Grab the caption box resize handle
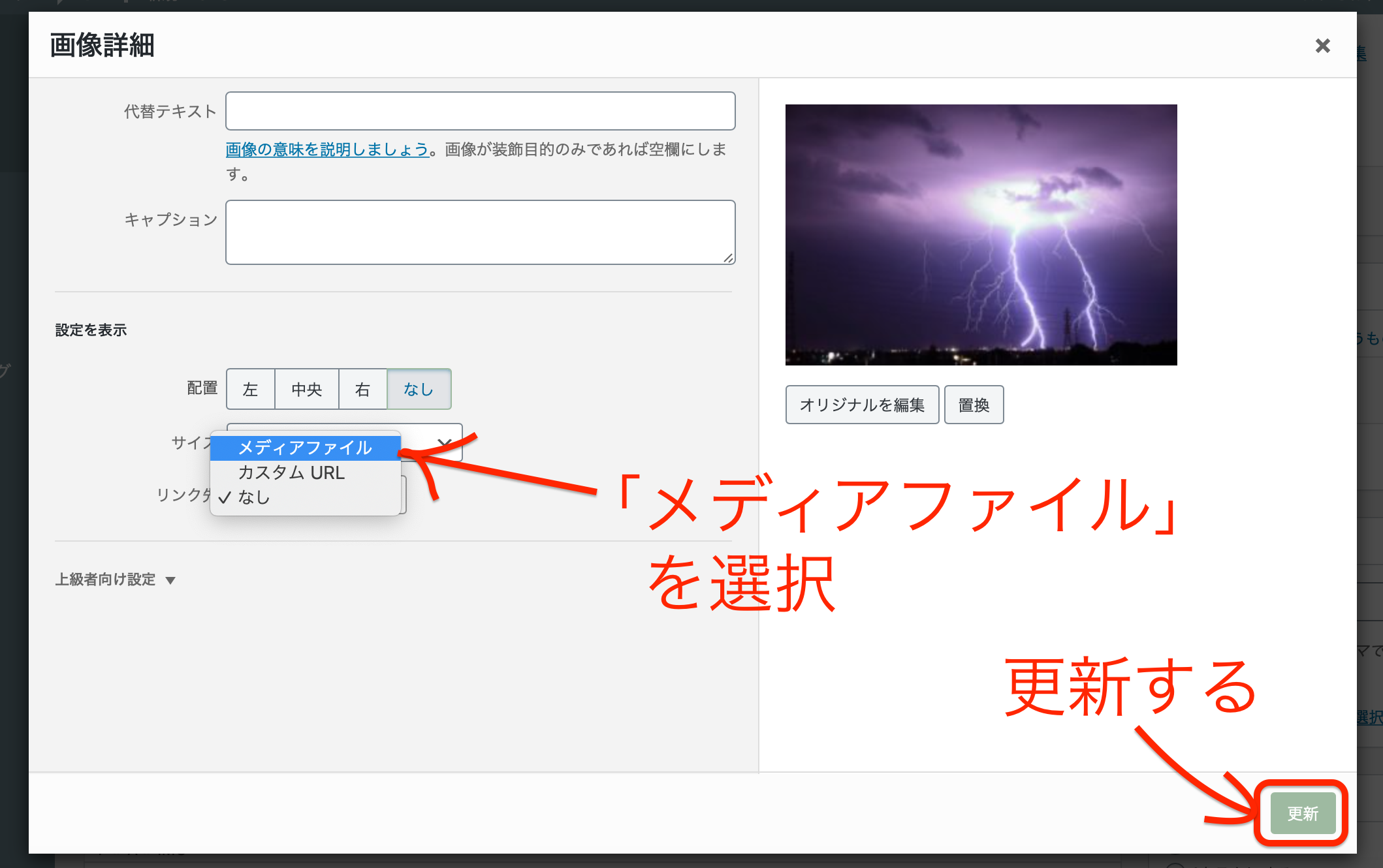1383x868 pixels. tap(728, 258)
